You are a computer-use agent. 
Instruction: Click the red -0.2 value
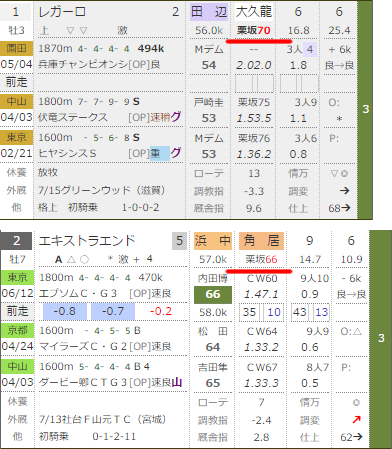(161, 311)
